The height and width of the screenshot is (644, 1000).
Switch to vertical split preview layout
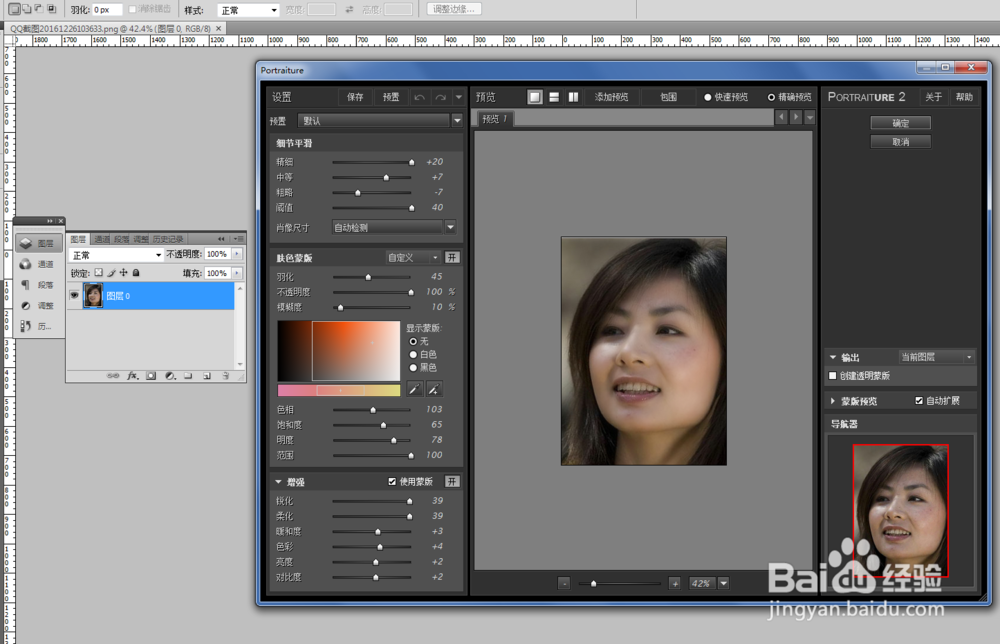pyautogui.click(x=573, y=97)
